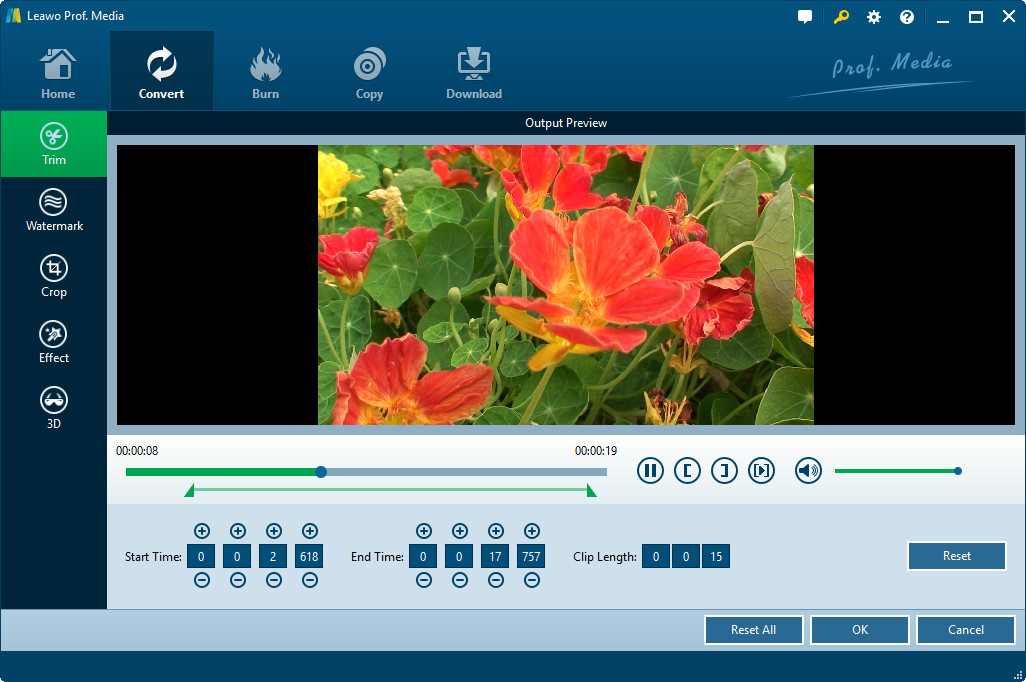Screen dimensions: 1026x682
Task: Click the set start point bracket icon
Action: click(x=687, y=470)
